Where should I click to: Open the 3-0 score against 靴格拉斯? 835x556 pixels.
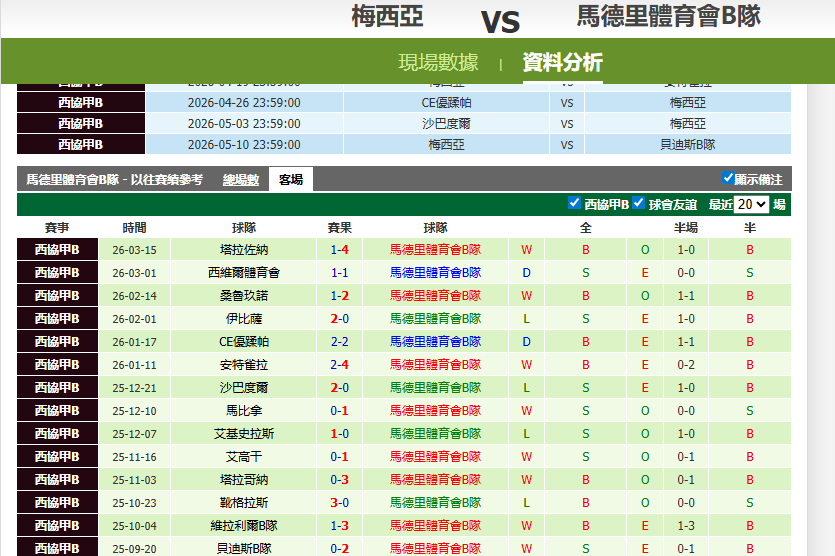340,503
